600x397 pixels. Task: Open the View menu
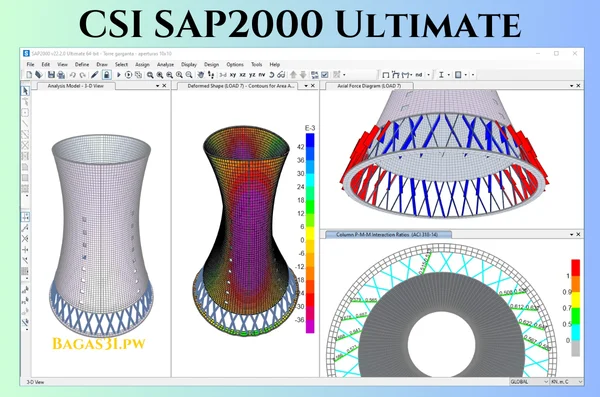(62, 64)
